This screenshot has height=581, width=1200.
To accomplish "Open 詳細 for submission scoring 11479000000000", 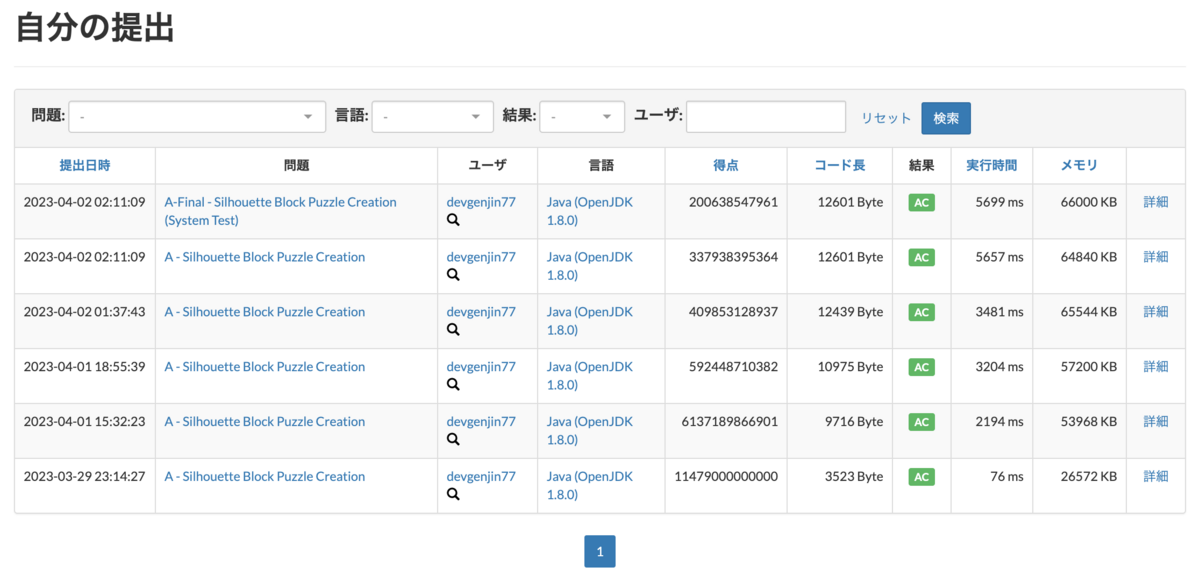I will click(1156, 477).
